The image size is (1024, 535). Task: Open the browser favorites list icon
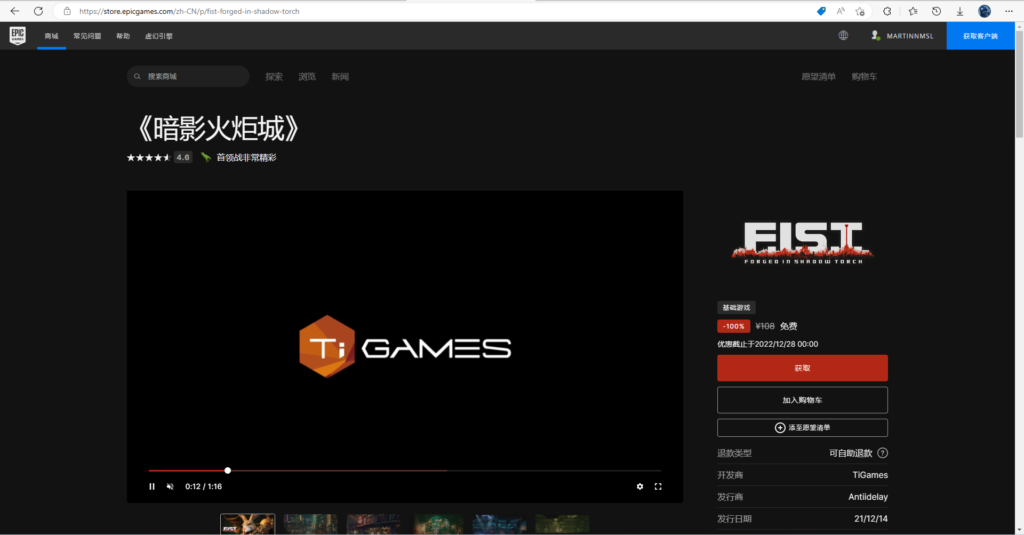click(x=913, y=11)
